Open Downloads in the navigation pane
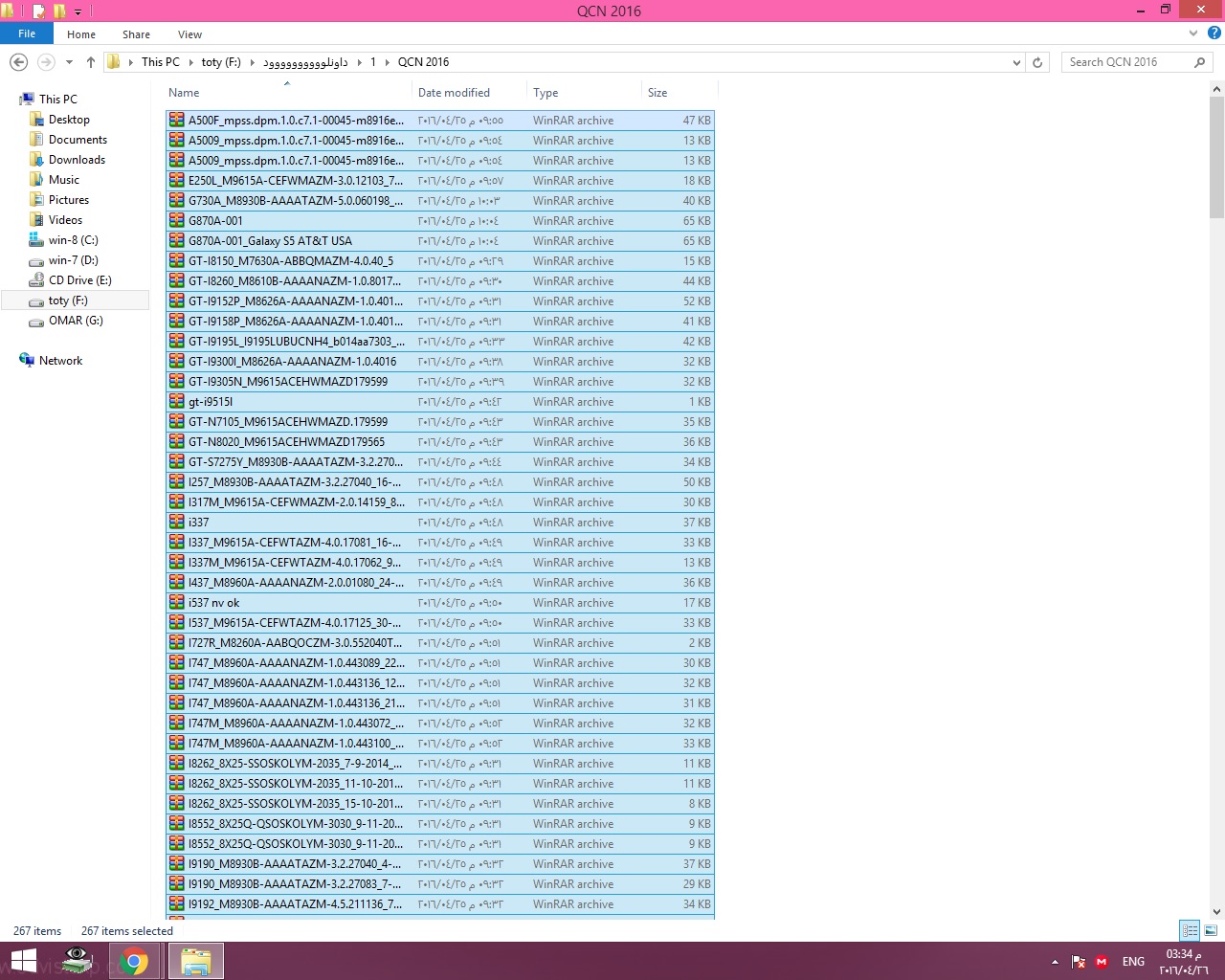This screenshot has height=980, width=1225. (x=77, y=160)
